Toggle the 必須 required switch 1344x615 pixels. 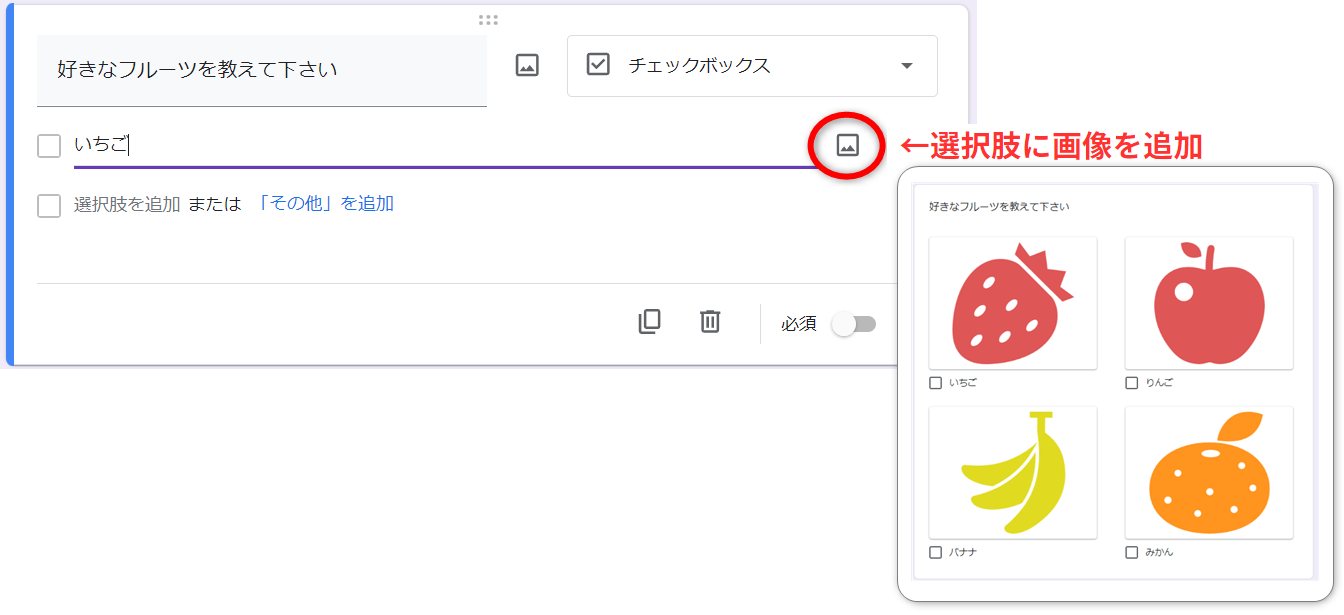(855, 324)
